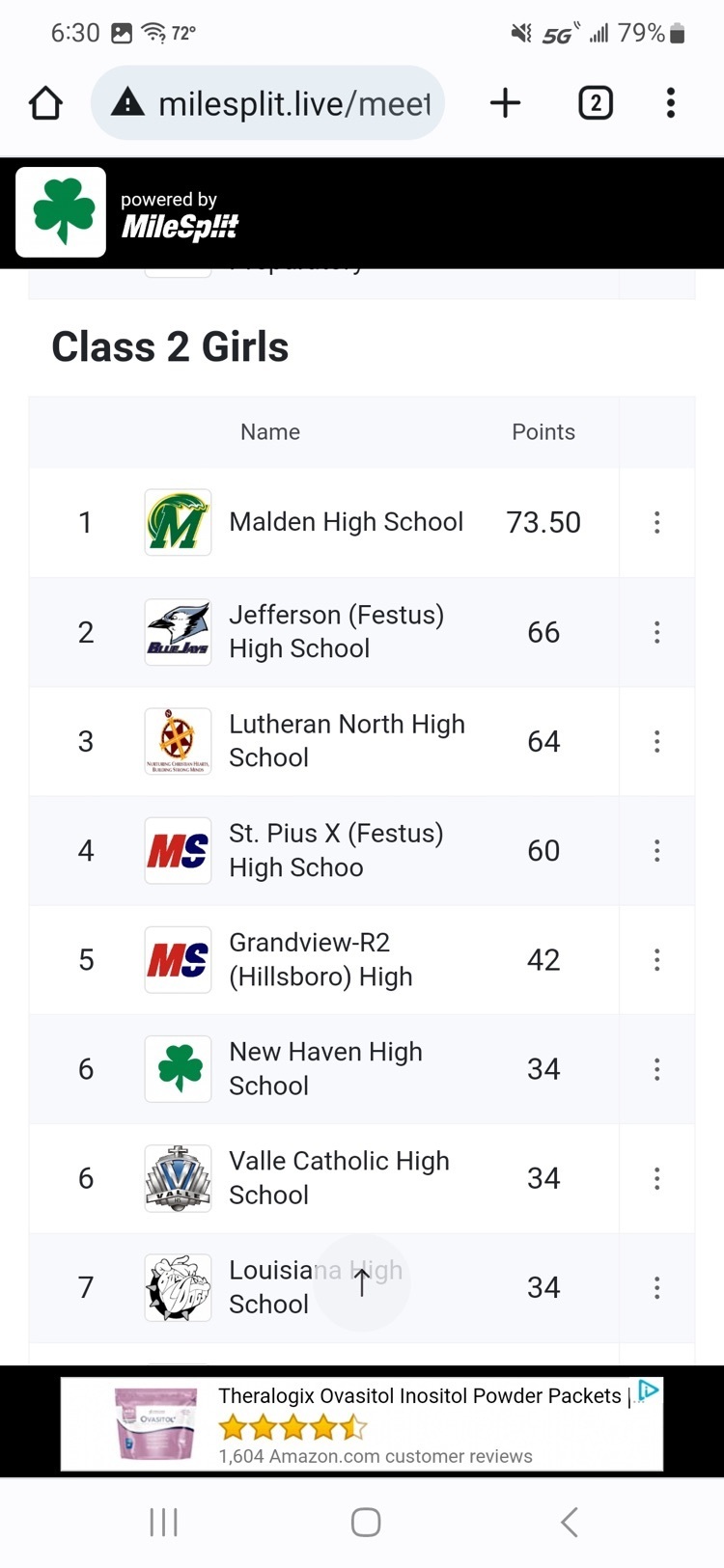Open the Theralogix Ovasitol ad banner

coord(386,1424)
